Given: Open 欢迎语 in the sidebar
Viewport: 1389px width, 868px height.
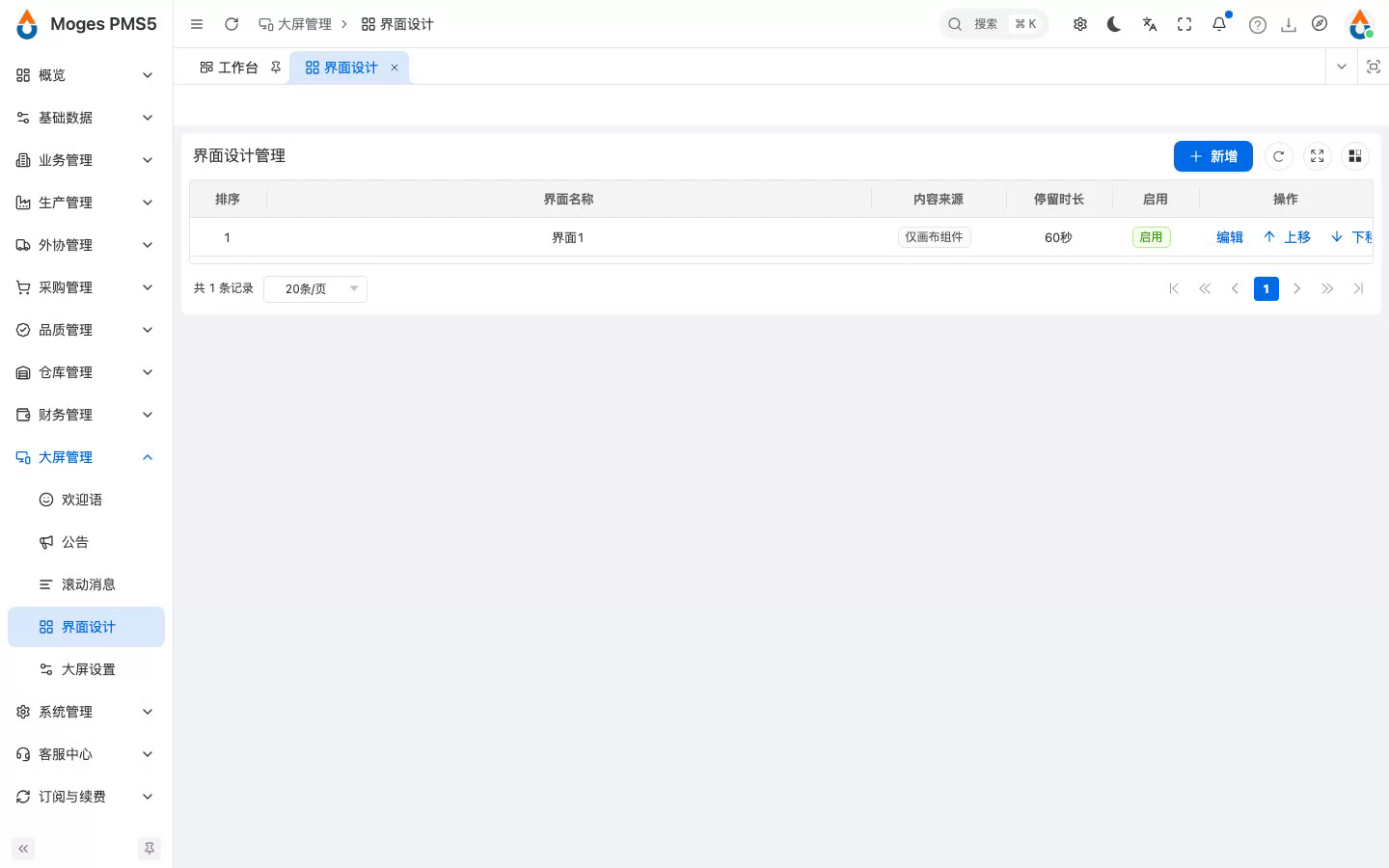Looking at the screenshot, I should [86, 500].
